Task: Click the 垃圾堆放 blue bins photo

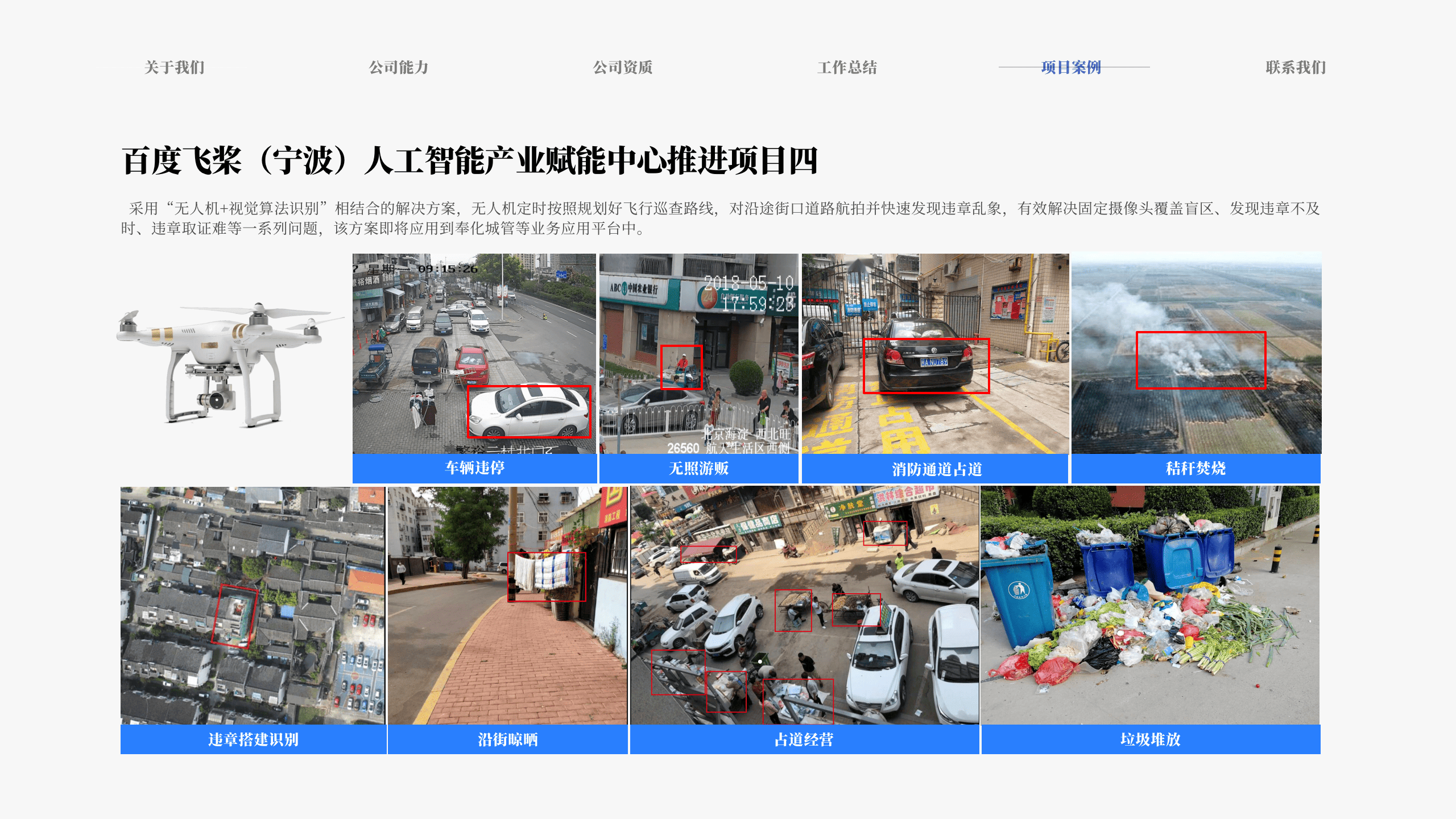Action: click(x=1150, y=604)
